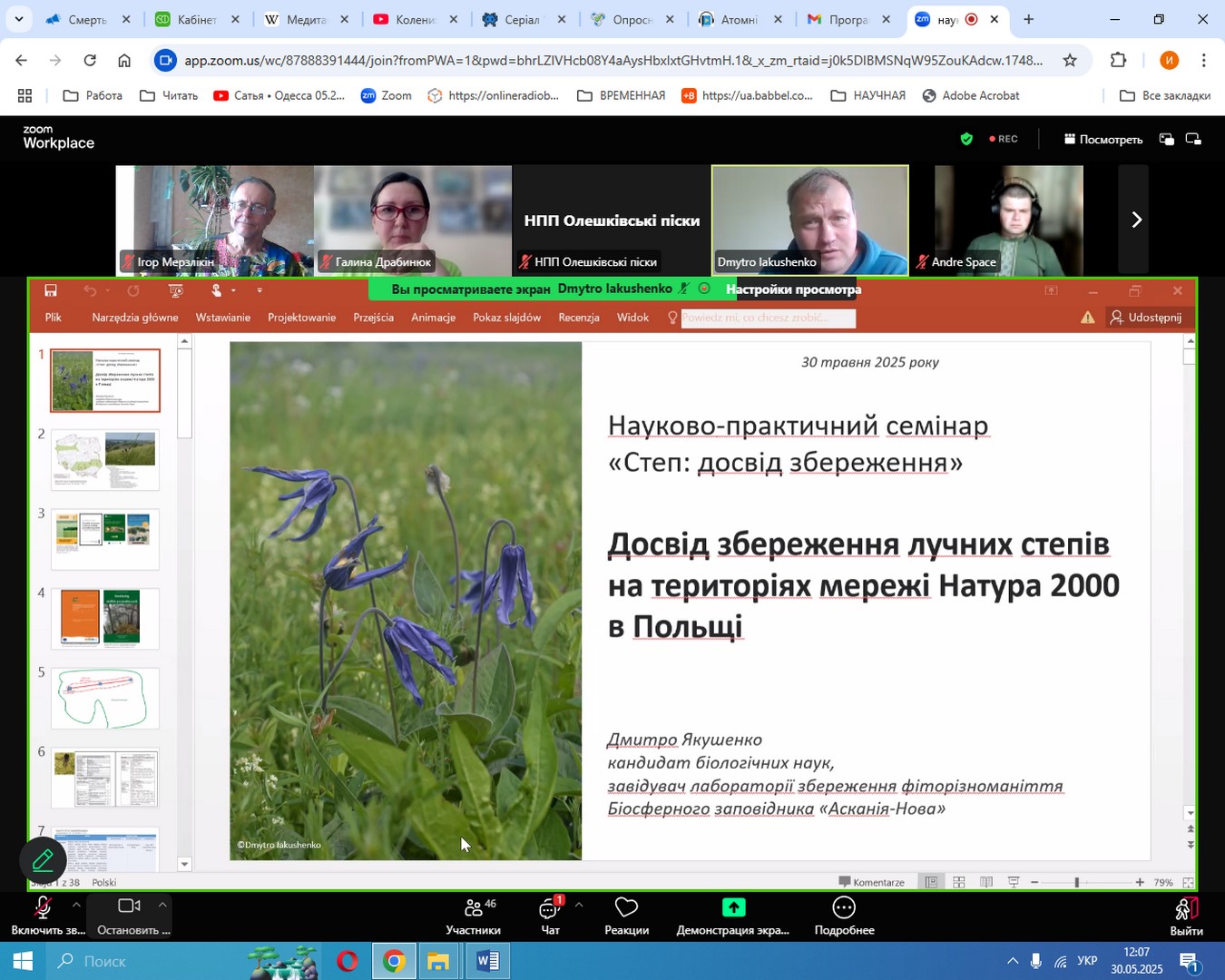Launch Word from the Windows taskbar
The height and width of the screenshot is (980, 1225).
[x=486, y=961]
